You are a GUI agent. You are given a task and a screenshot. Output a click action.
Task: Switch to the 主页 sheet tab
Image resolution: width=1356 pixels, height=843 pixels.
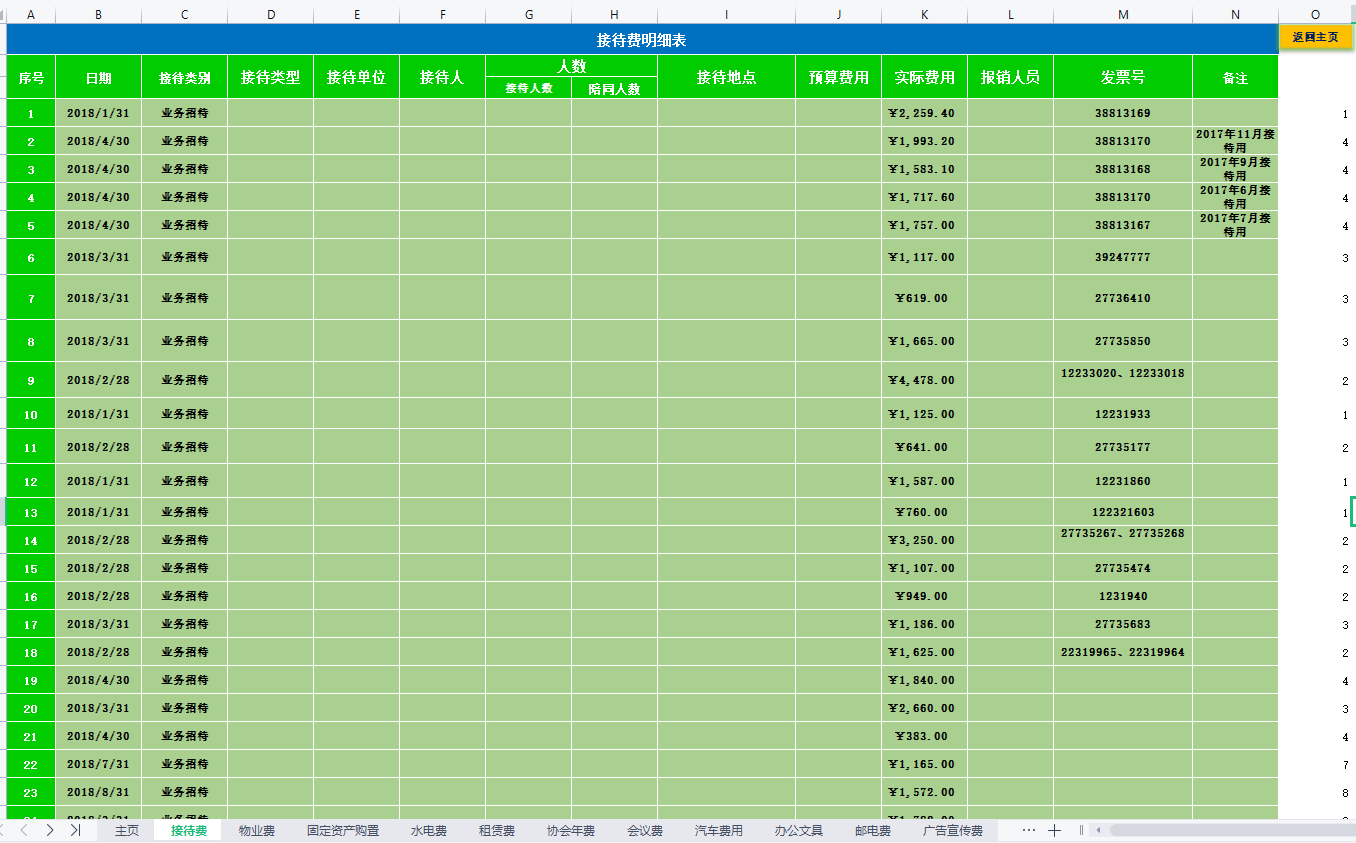(127, 831)
